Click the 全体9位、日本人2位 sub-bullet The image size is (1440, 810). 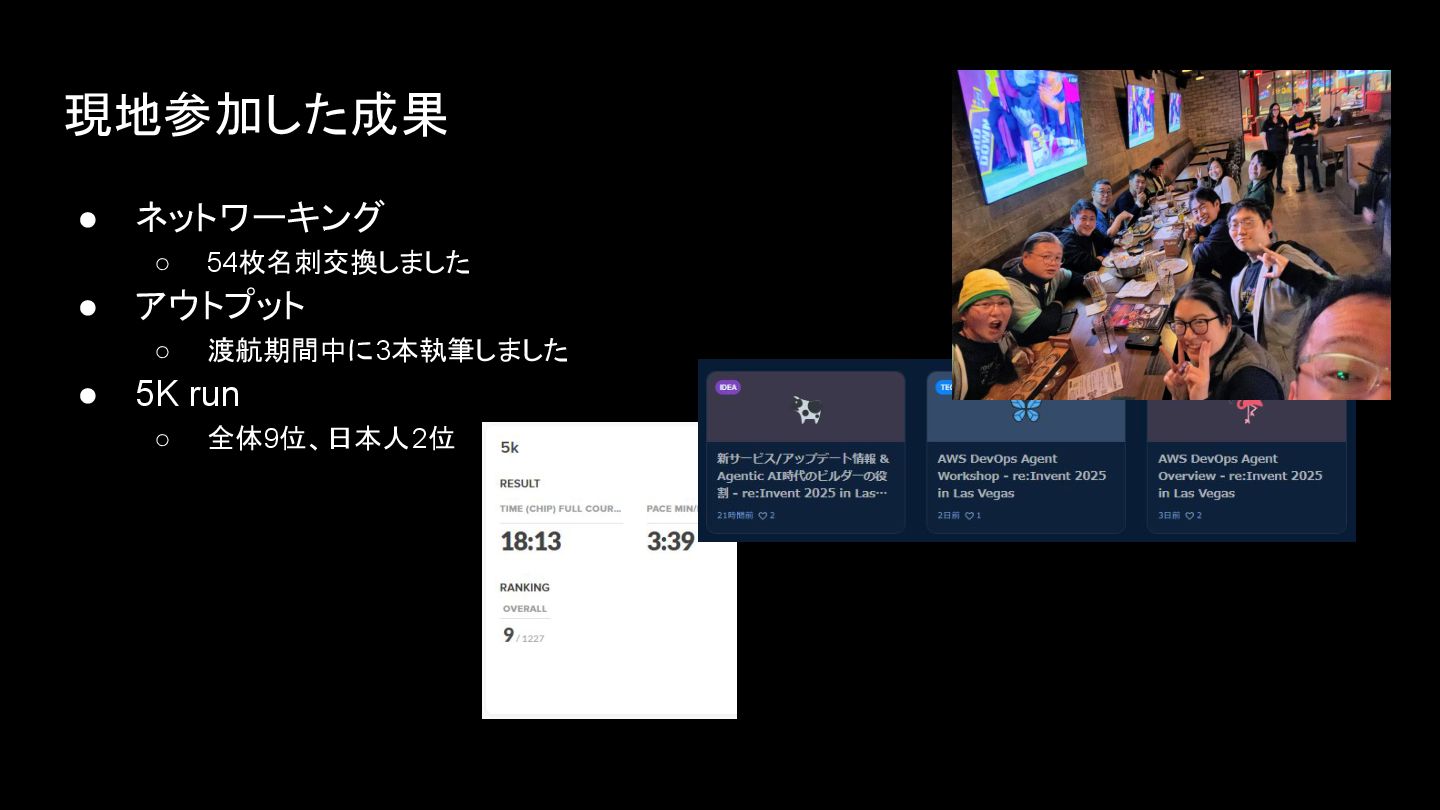tap(331, 438)
